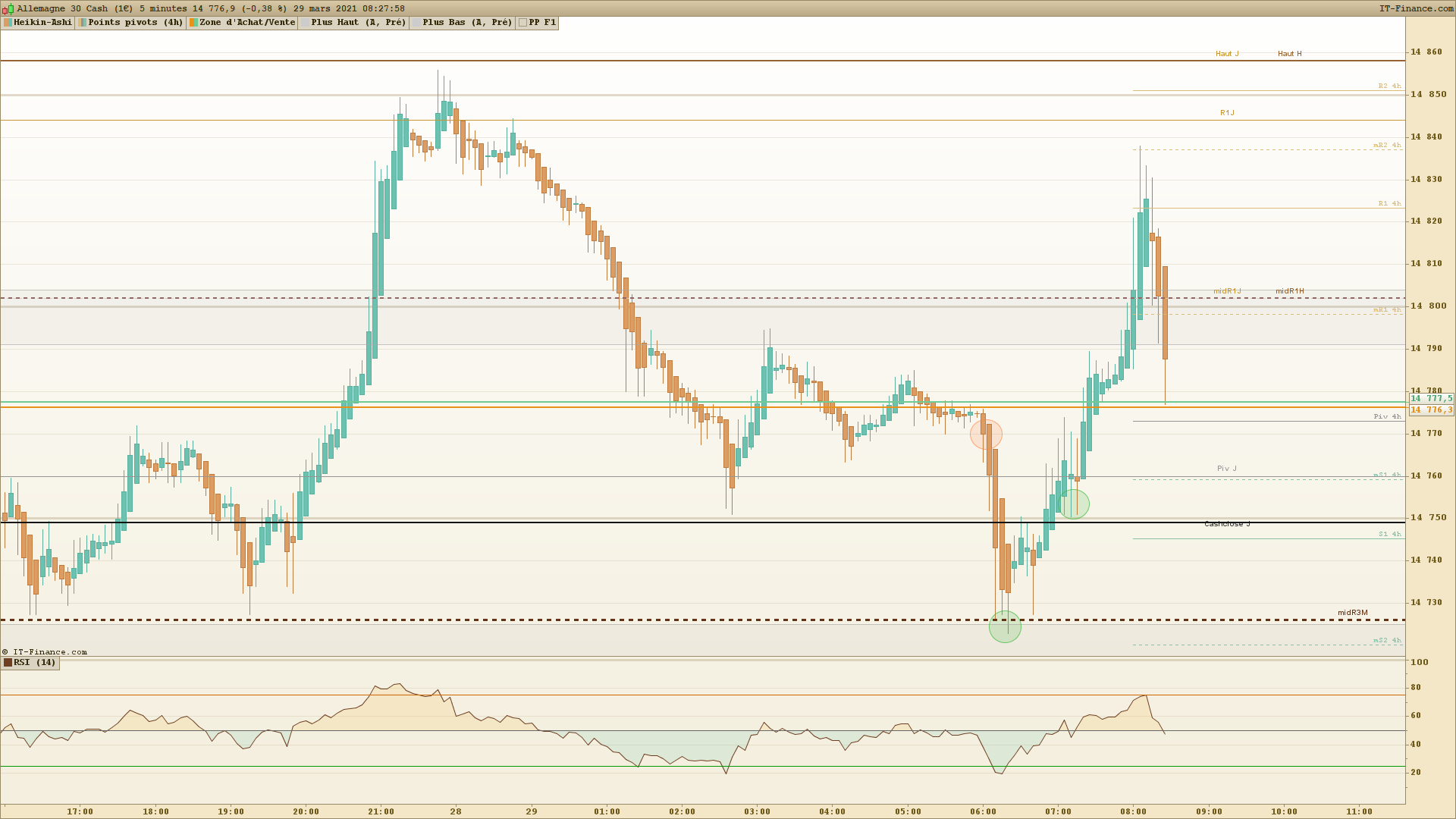Open the RSI (14) indicator label
The image size is (1456, 819).
pyautogui.click(x=35, y=663)
